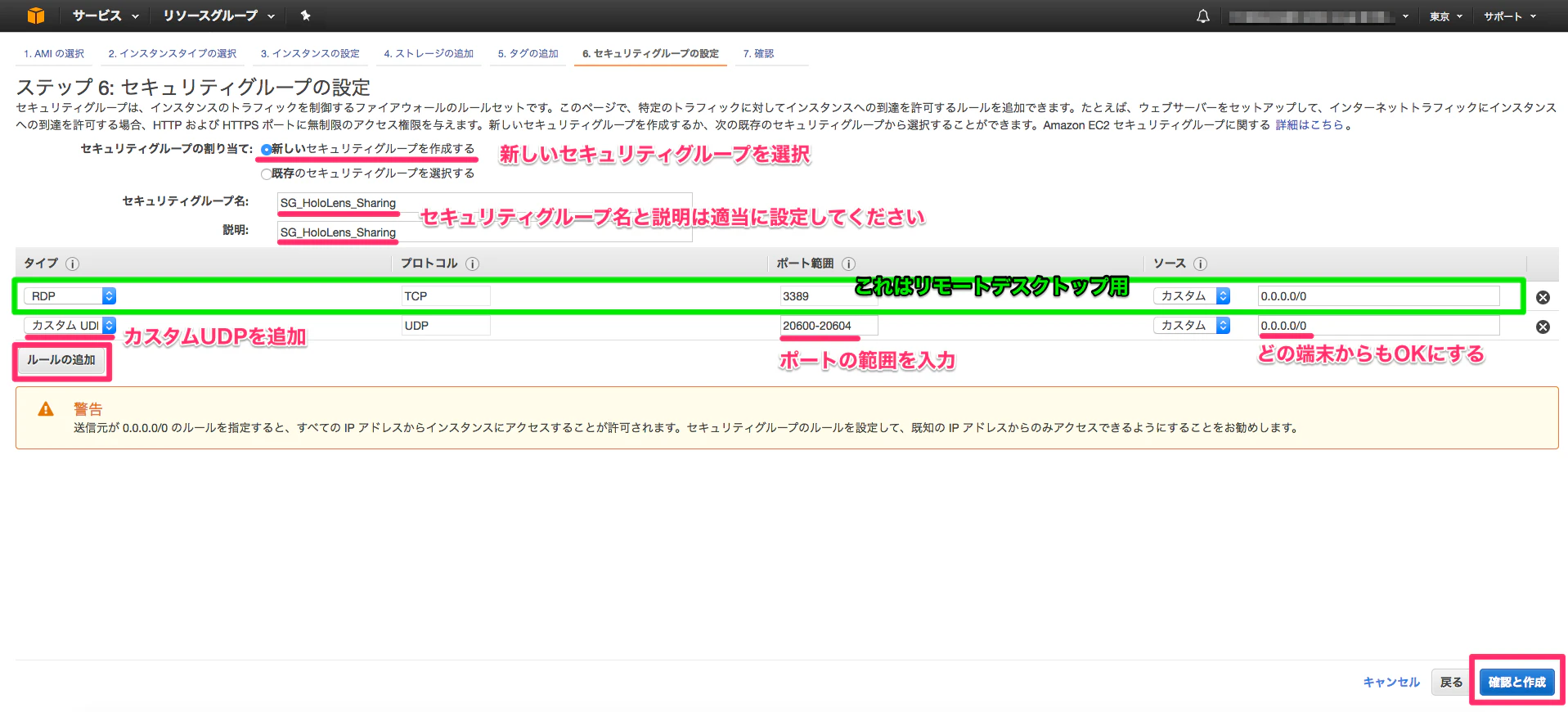Open the リソースグループ dropdown menu
1568x712 pixels.
point(218,16)
